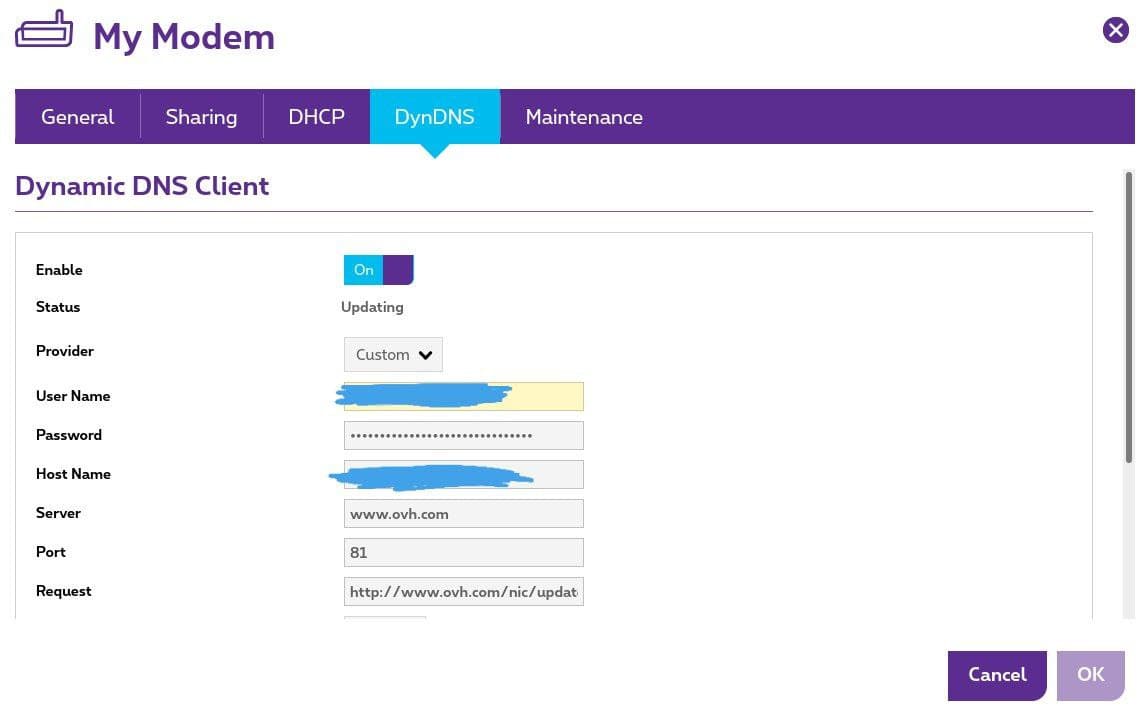
Task: Open the Maintenance tab
Action: click(x=583, y=117)
